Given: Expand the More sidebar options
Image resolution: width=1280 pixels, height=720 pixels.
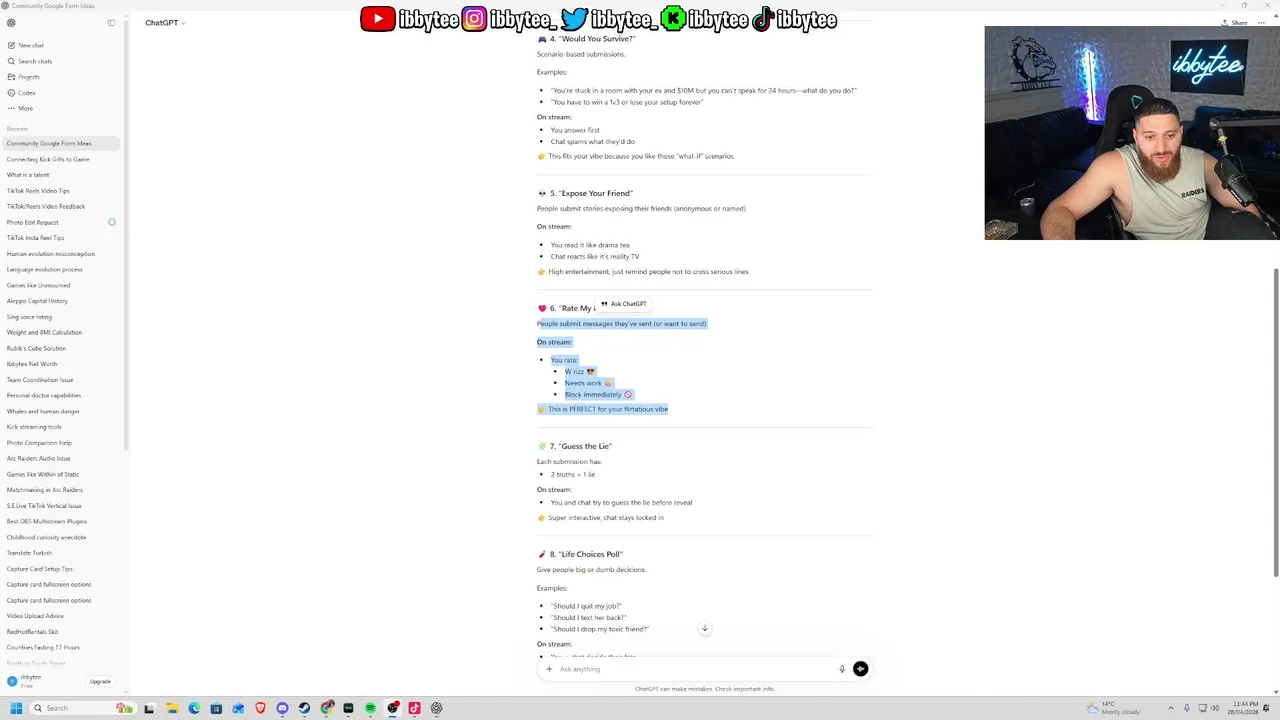Looking at the screenshot, I should pyautogui.click(x=20, y=108).
